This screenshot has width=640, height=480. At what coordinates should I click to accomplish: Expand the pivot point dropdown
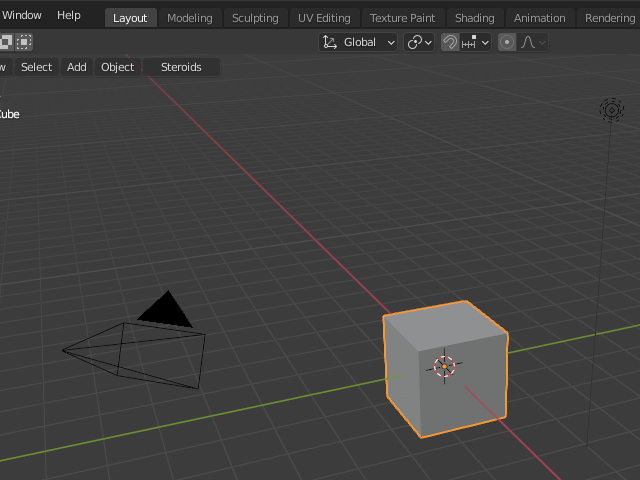click(x=419, y=42)
